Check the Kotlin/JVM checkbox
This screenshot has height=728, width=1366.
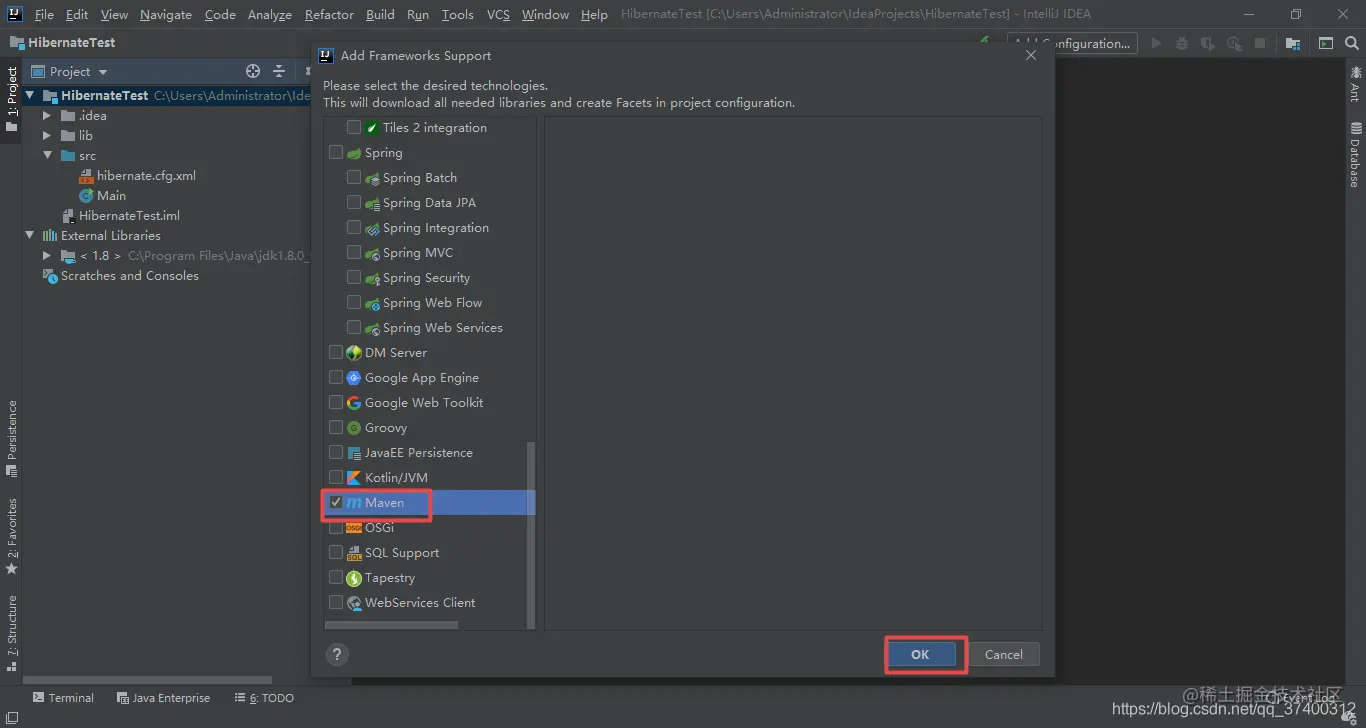pos(336,478)
